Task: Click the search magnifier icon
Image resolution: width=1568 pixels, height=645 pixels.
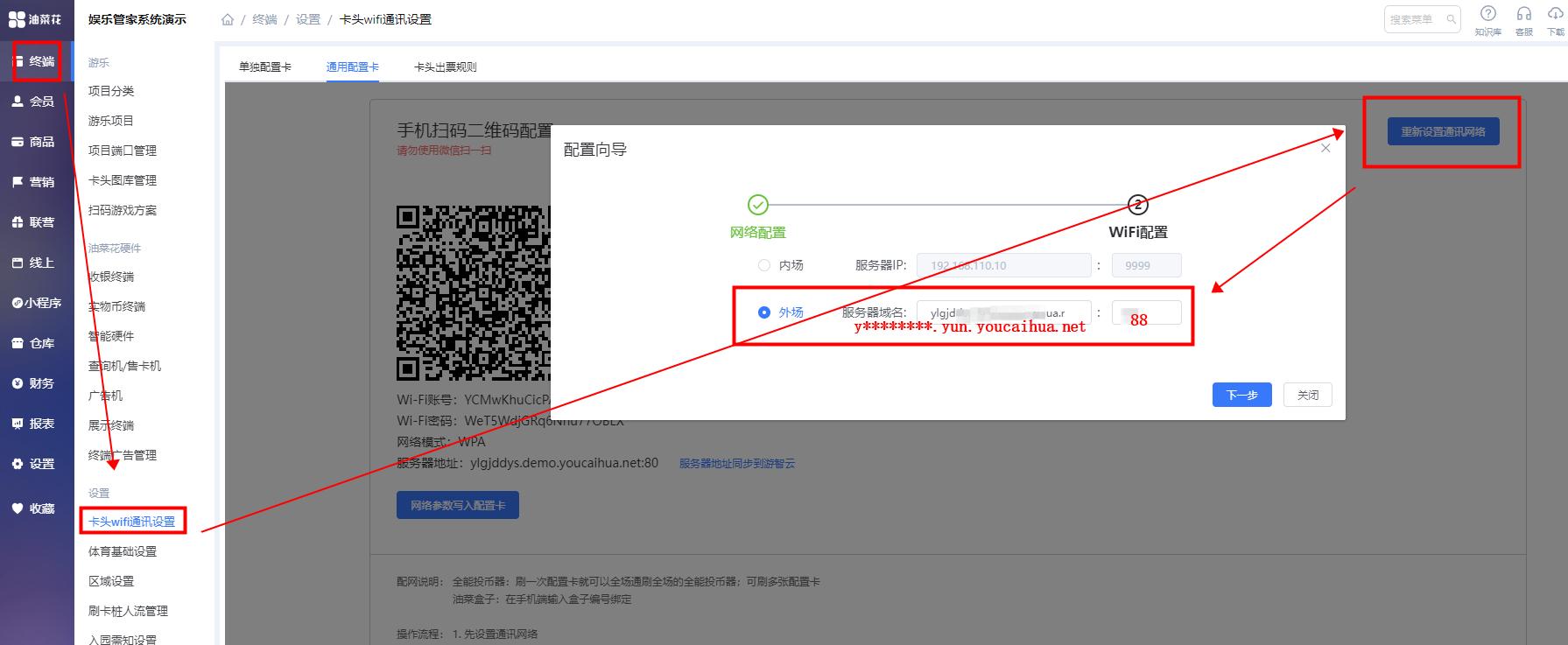Action: coord(1452,19)
